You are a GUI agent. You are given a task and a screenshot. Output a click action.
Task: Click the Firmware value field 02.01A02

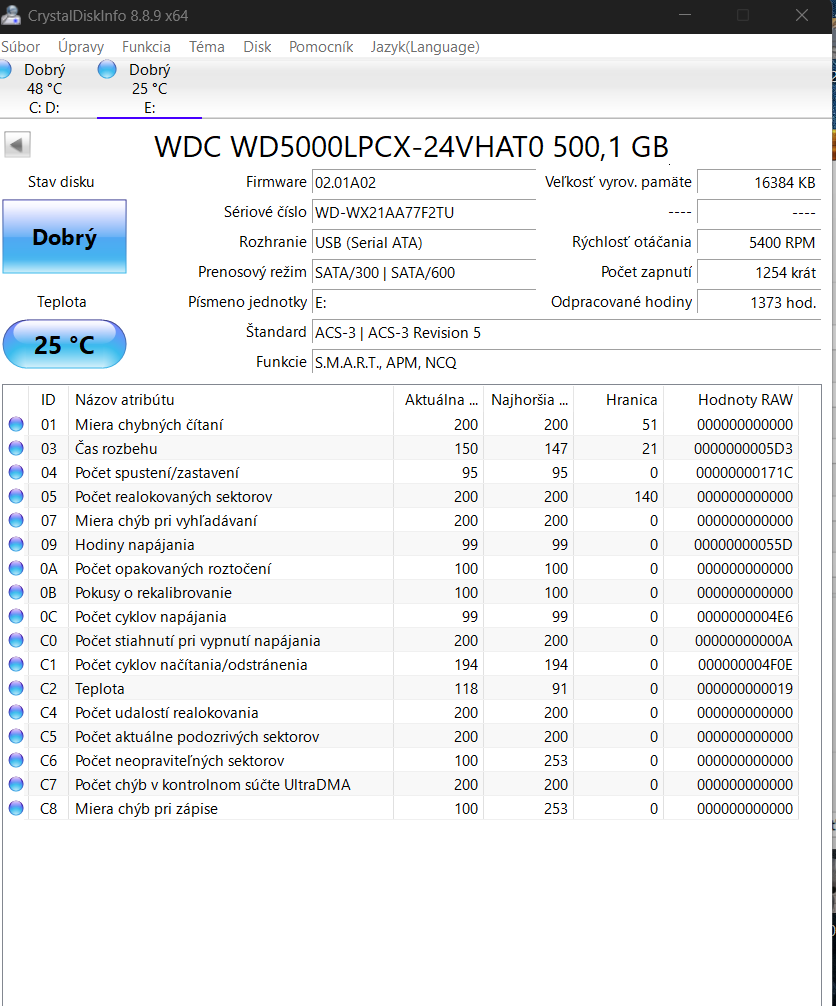(424, 182)
